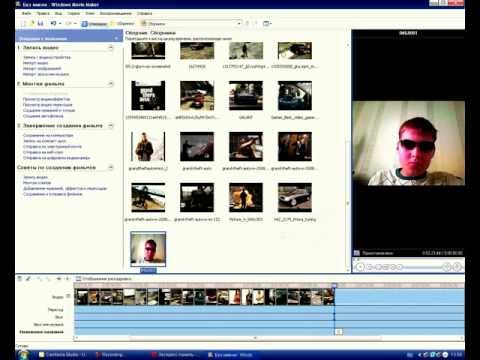
Task: Click the Play timeline icon
Action: 67,279
